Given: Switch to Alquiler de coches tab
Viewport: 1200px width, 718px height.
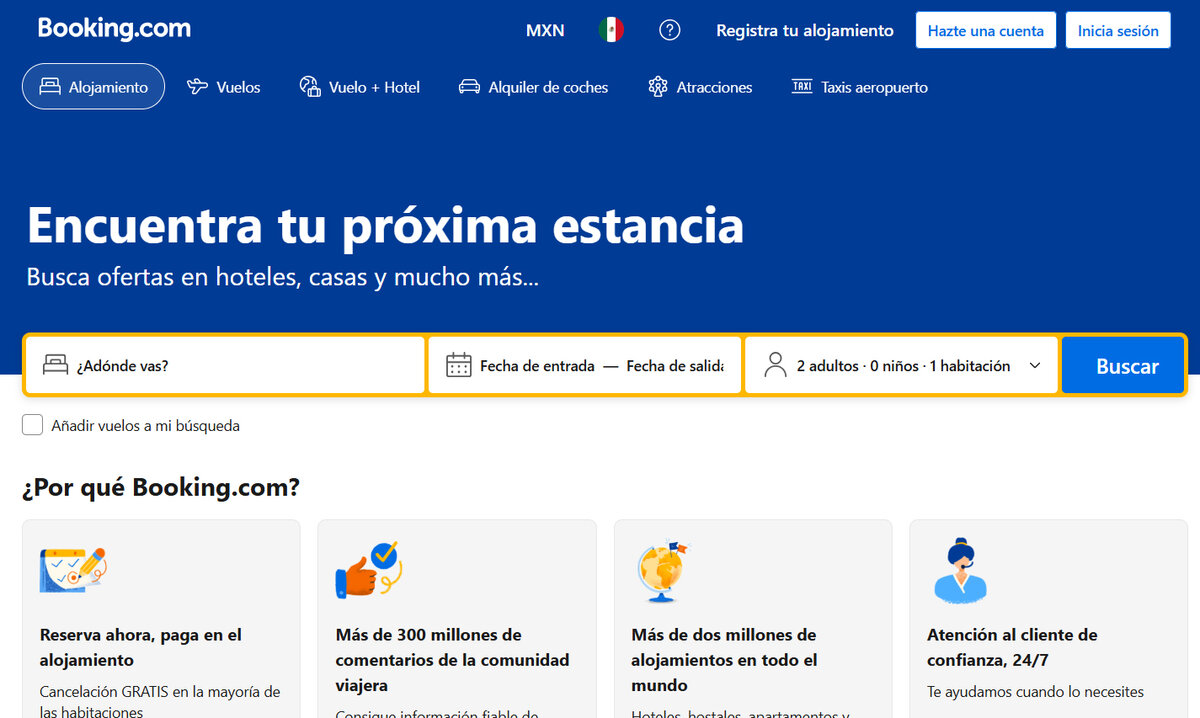Looking at the screenshot, I should [533, 87].
